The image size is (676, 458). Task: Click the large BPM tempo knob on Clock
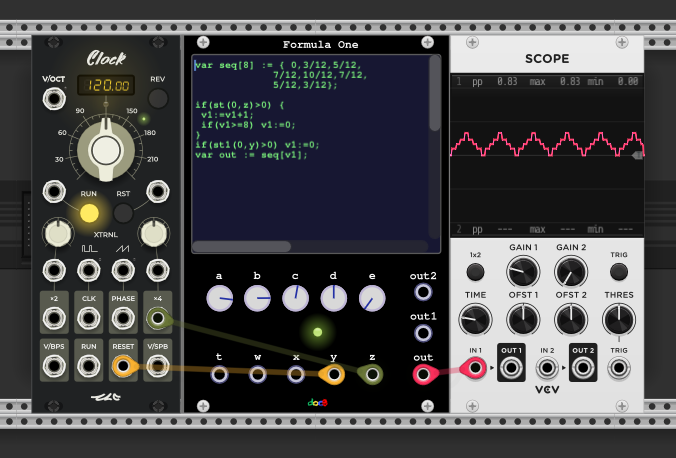[106, 150]
